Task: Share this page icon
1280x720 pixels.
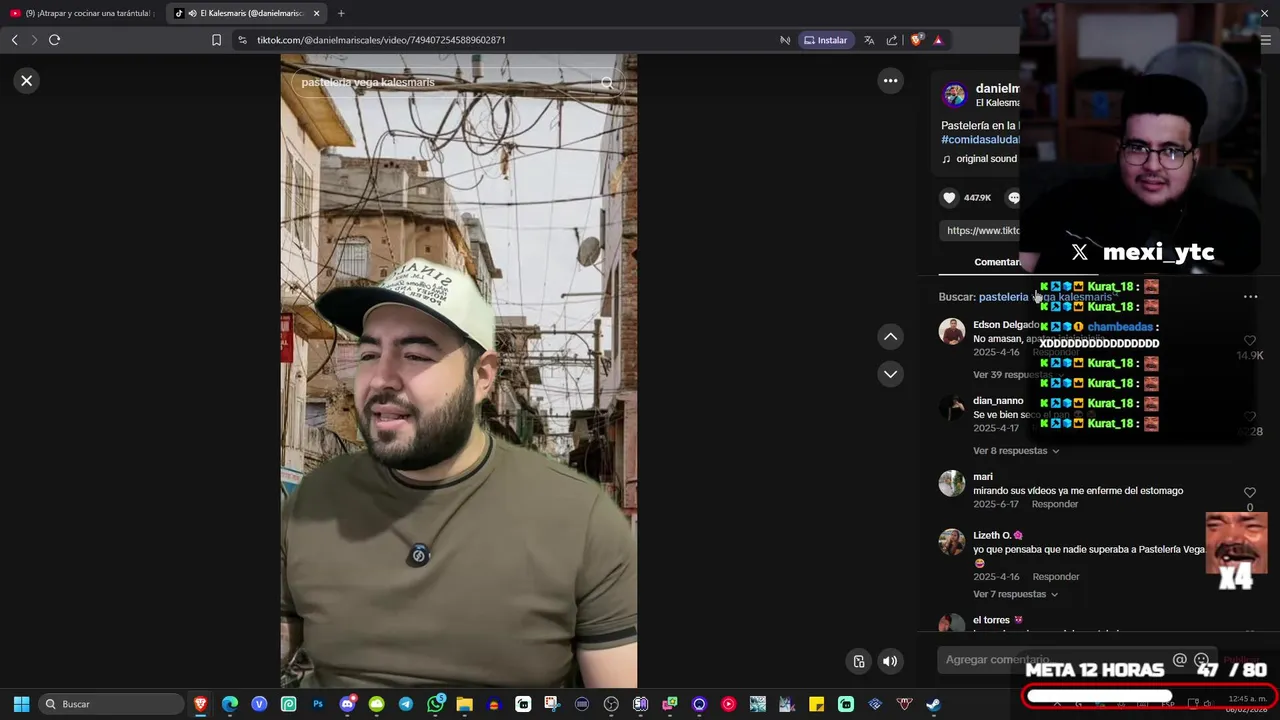Action: point(892,40)
